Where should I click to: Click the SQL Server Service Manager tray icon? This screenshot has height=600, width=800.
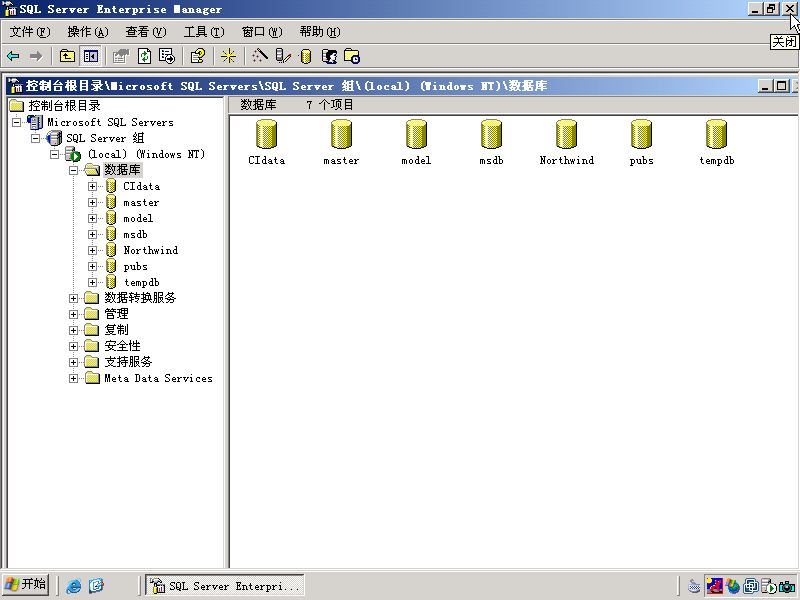point(768,586)
